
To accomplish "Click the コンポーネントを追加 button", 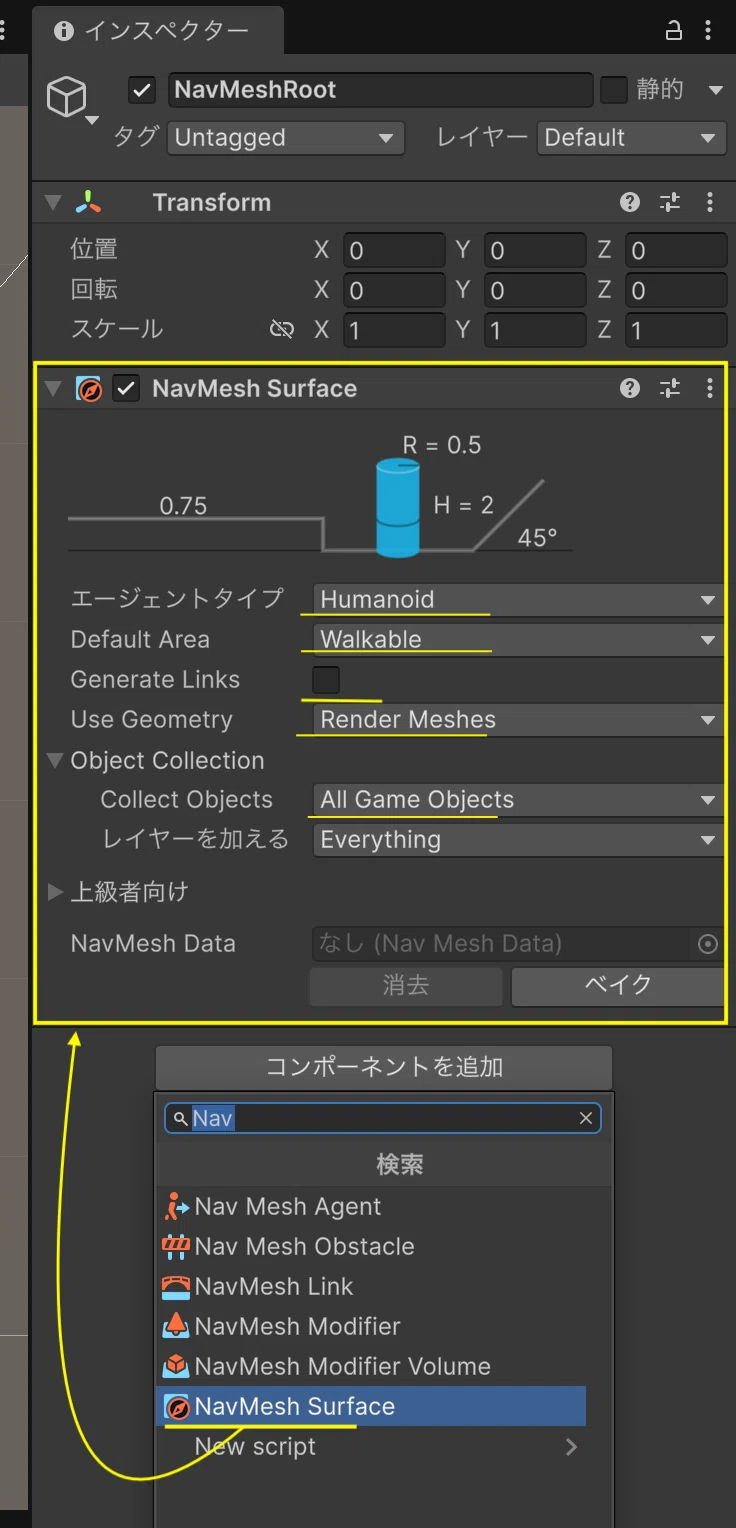I will (384, 1067).
